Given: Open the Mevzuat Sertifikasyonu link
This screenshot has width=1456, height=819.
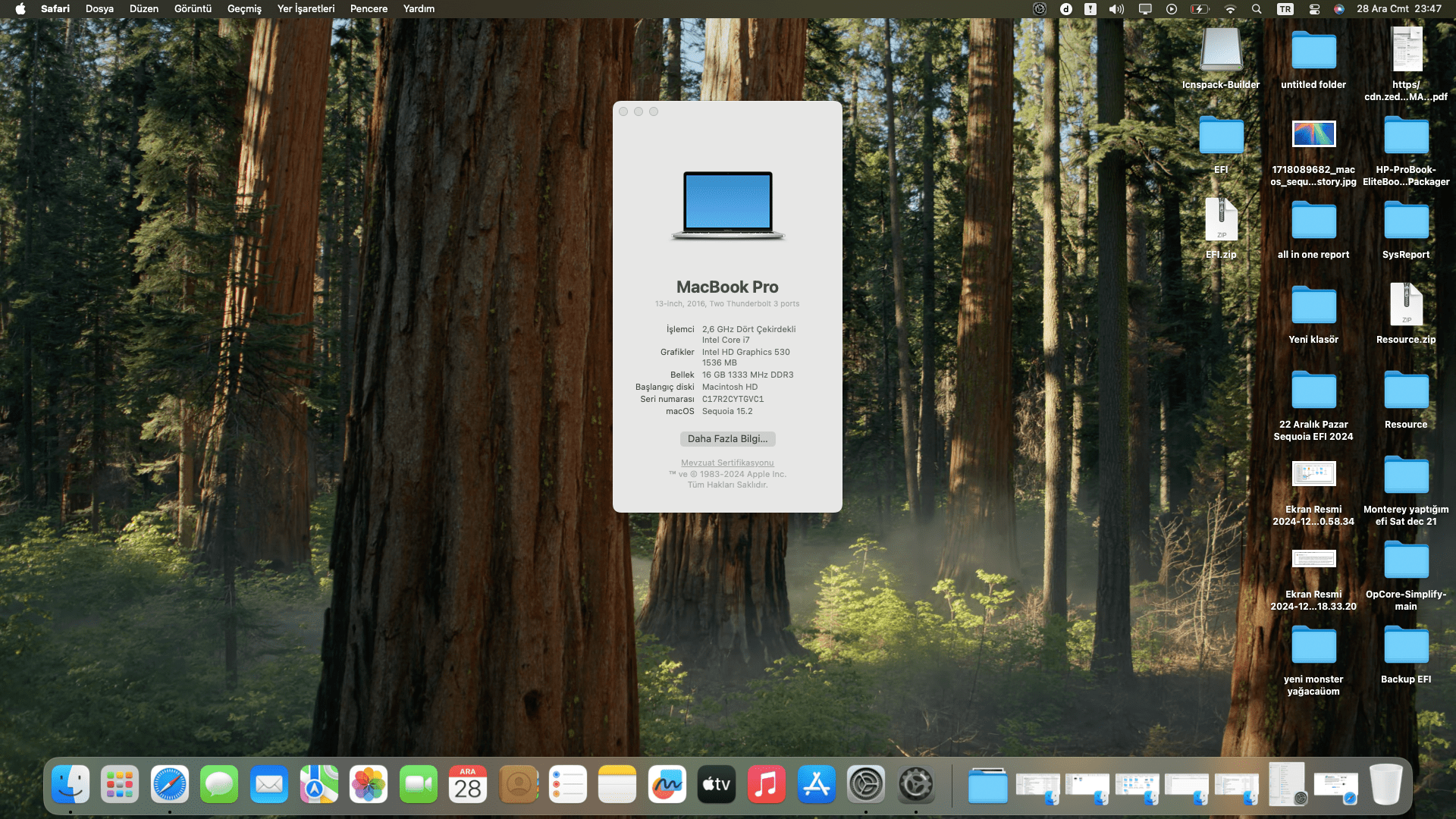Looking at the screenshot, I should tap(727, 463).
